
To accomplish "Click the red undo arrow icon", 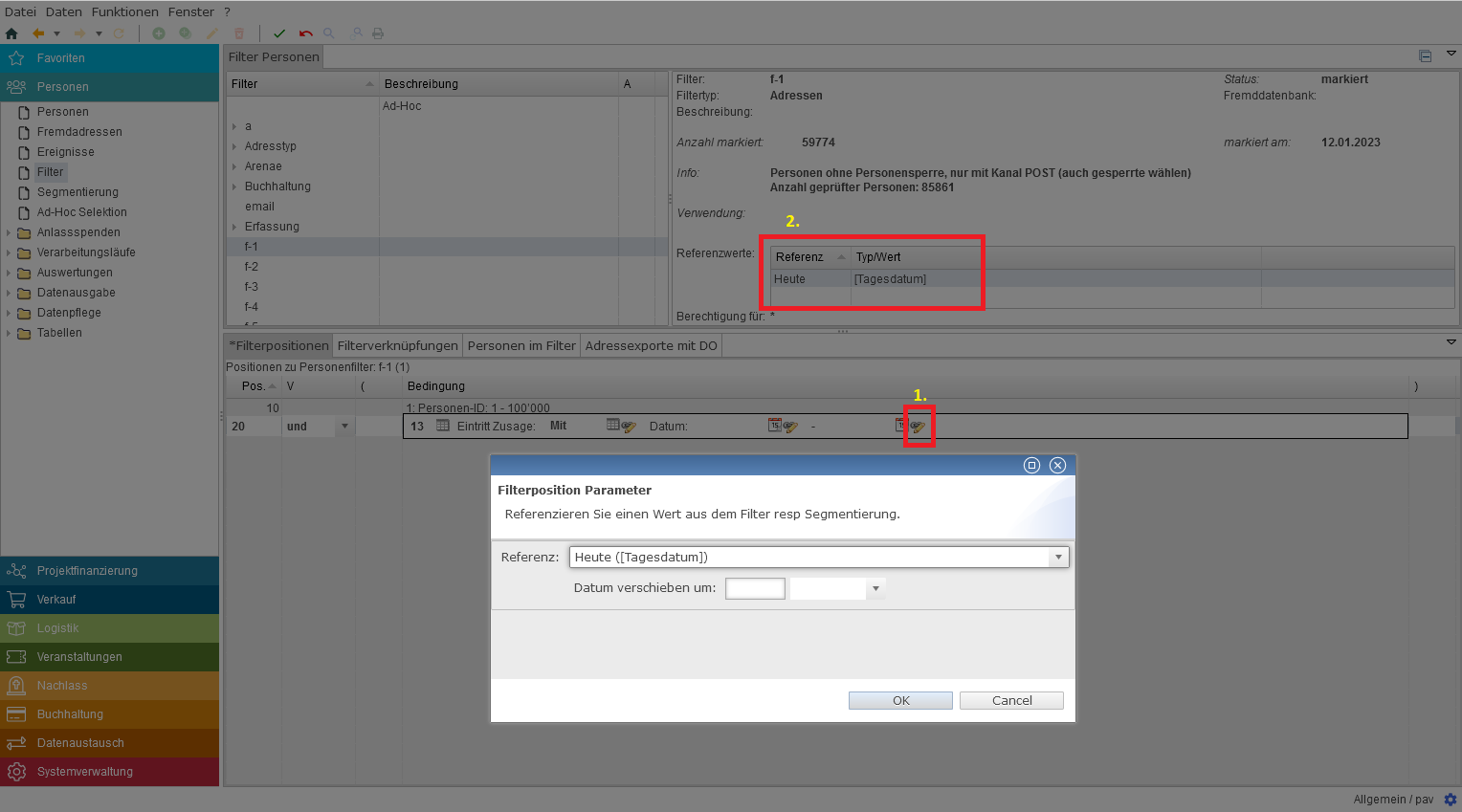I will click(306, 33).
